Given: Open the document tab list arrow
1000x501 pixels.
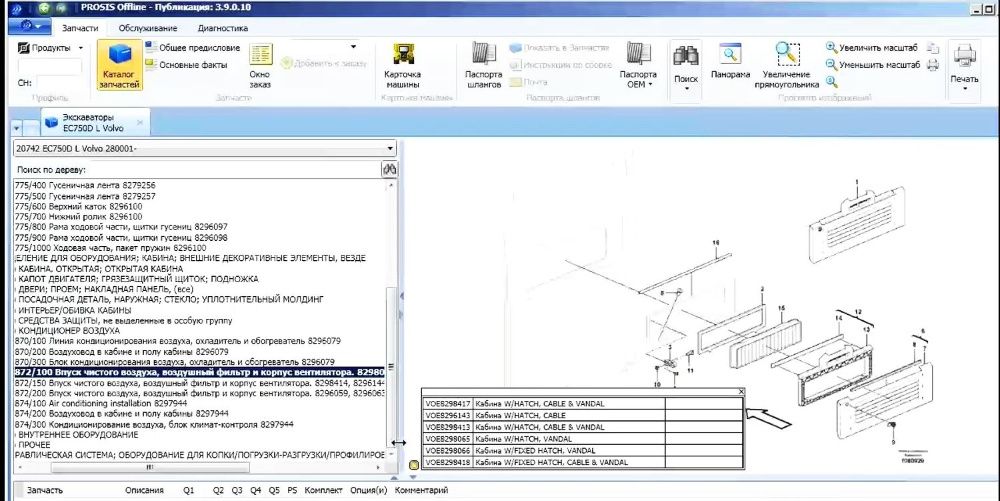Looking at the screenshot, I should coord(17,127).
